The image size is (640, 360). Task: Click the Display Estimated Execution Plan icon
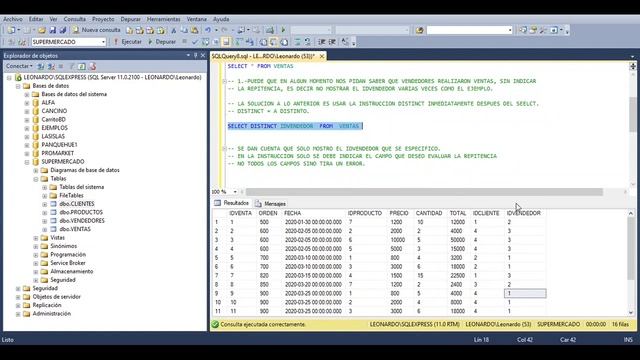[205, 42]
